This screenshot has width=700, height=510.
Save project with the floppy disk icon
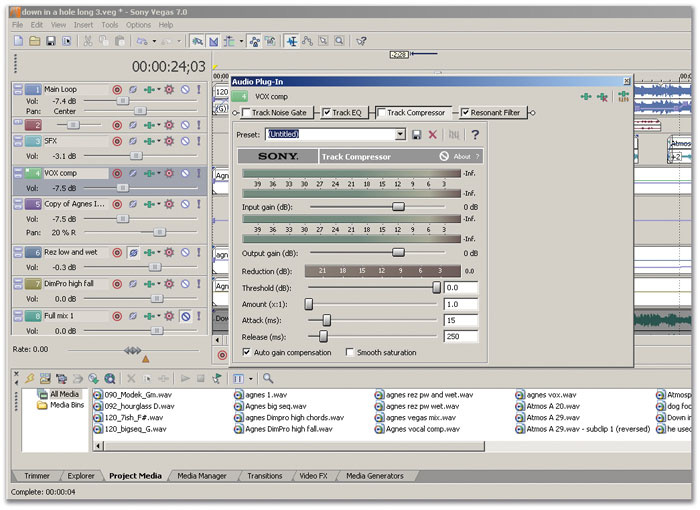[x=50, y=41]
